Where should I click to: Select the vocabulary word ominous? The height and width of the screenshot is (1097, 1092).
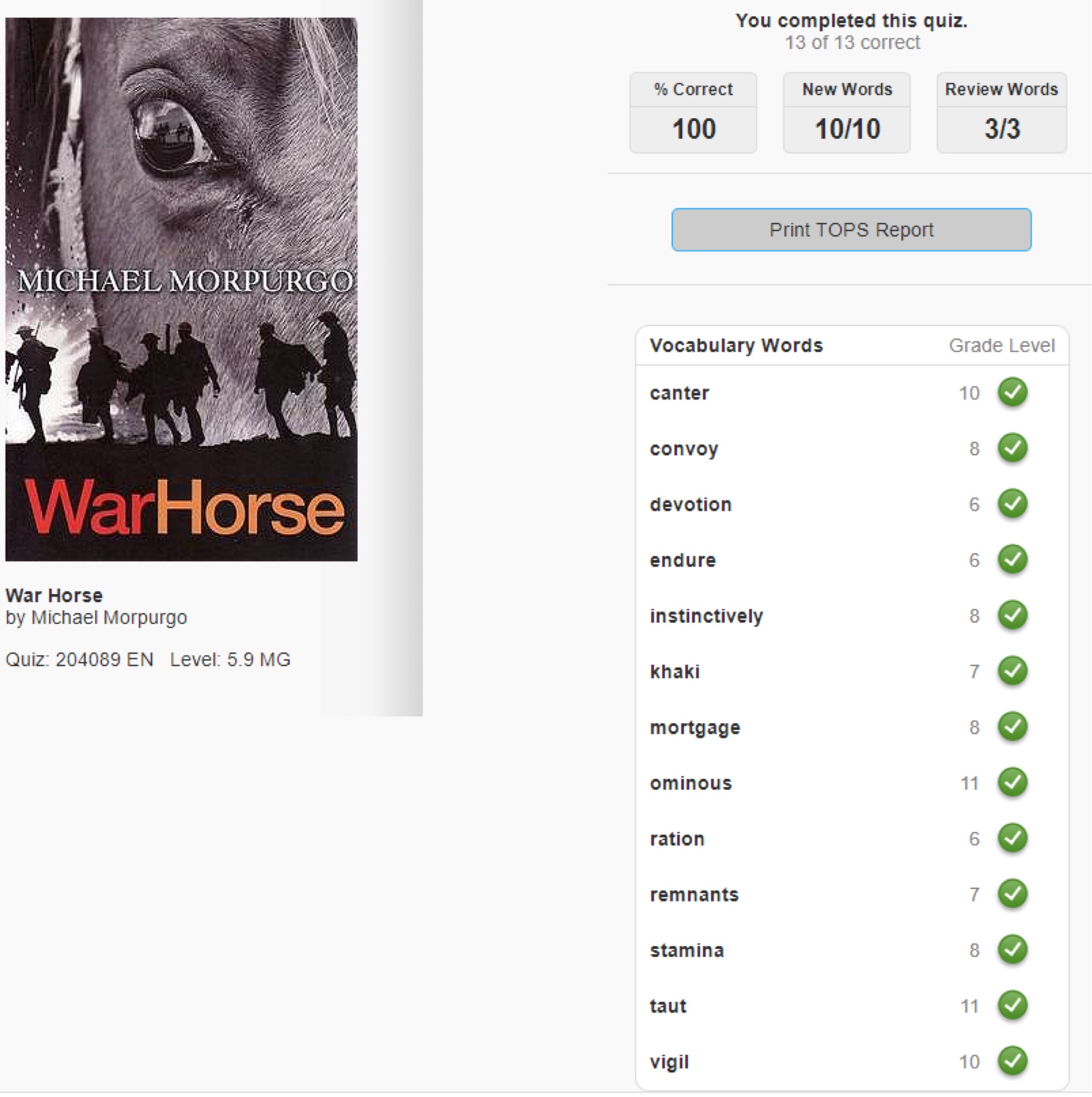[x=690, y=783]
